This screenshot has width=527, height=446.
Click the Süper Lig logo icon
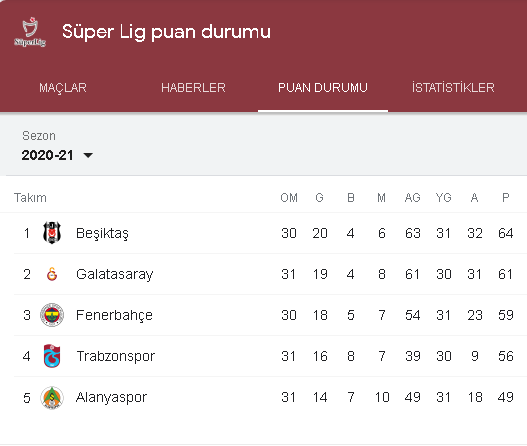point(30,32)
